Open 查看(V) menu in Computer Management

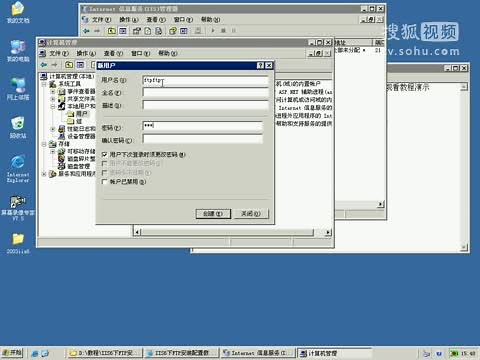click(113, 53)
